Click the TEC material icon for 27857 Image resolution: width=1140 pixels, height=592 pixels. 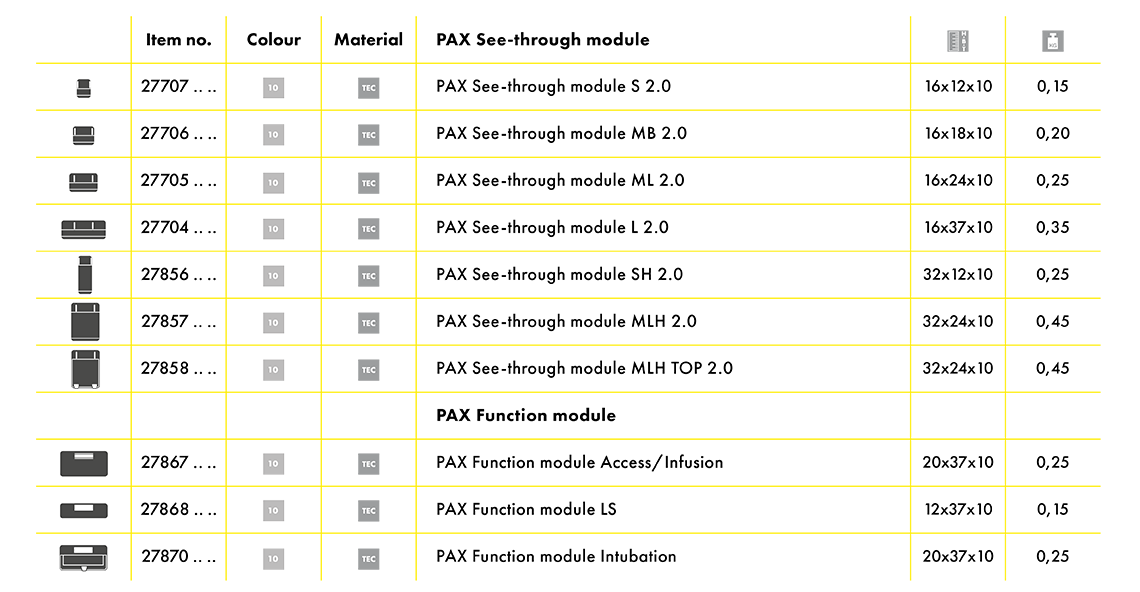369,323
